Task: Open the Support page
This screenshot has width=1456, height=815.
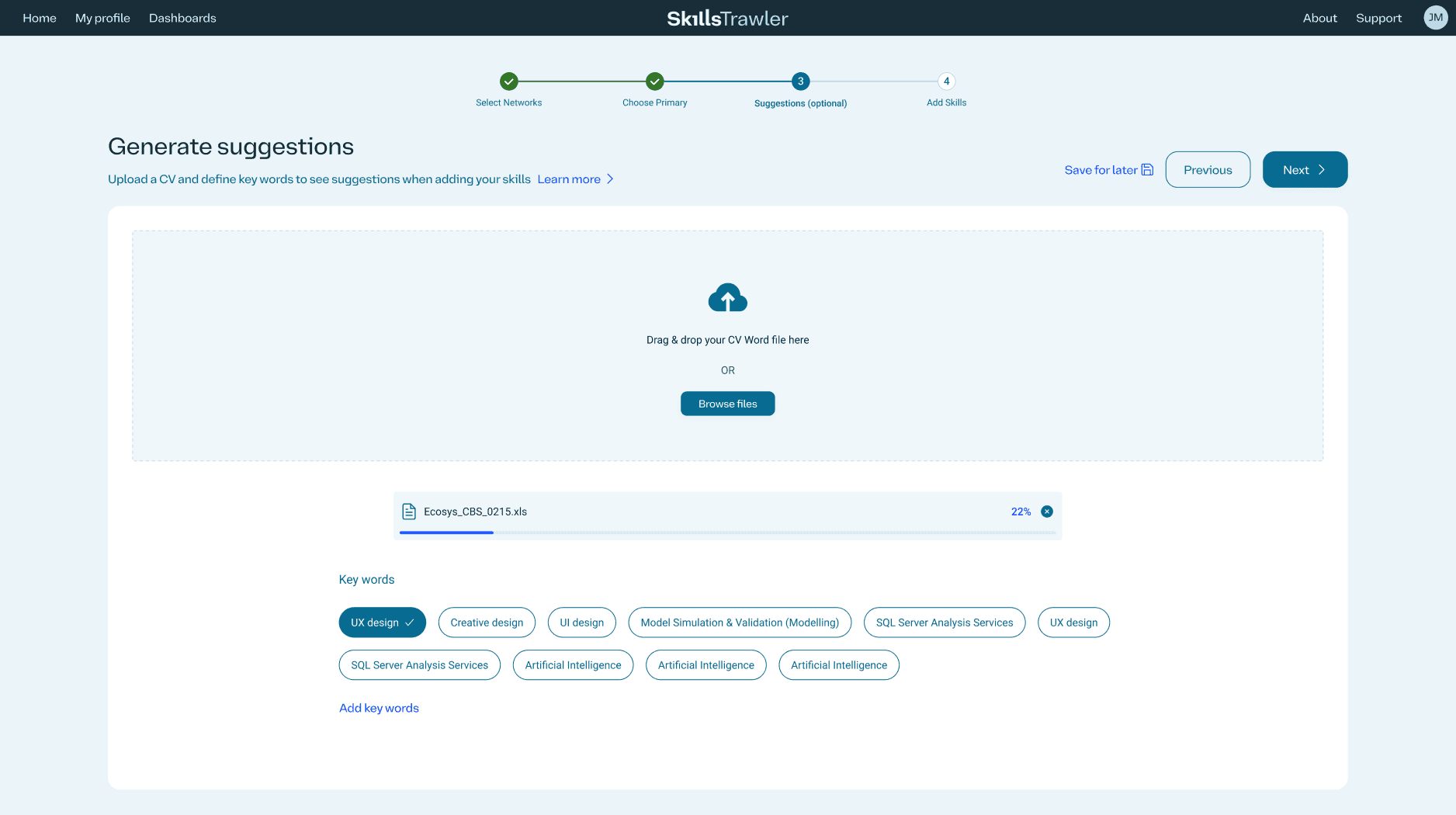Action: (x=1378, y=18)
